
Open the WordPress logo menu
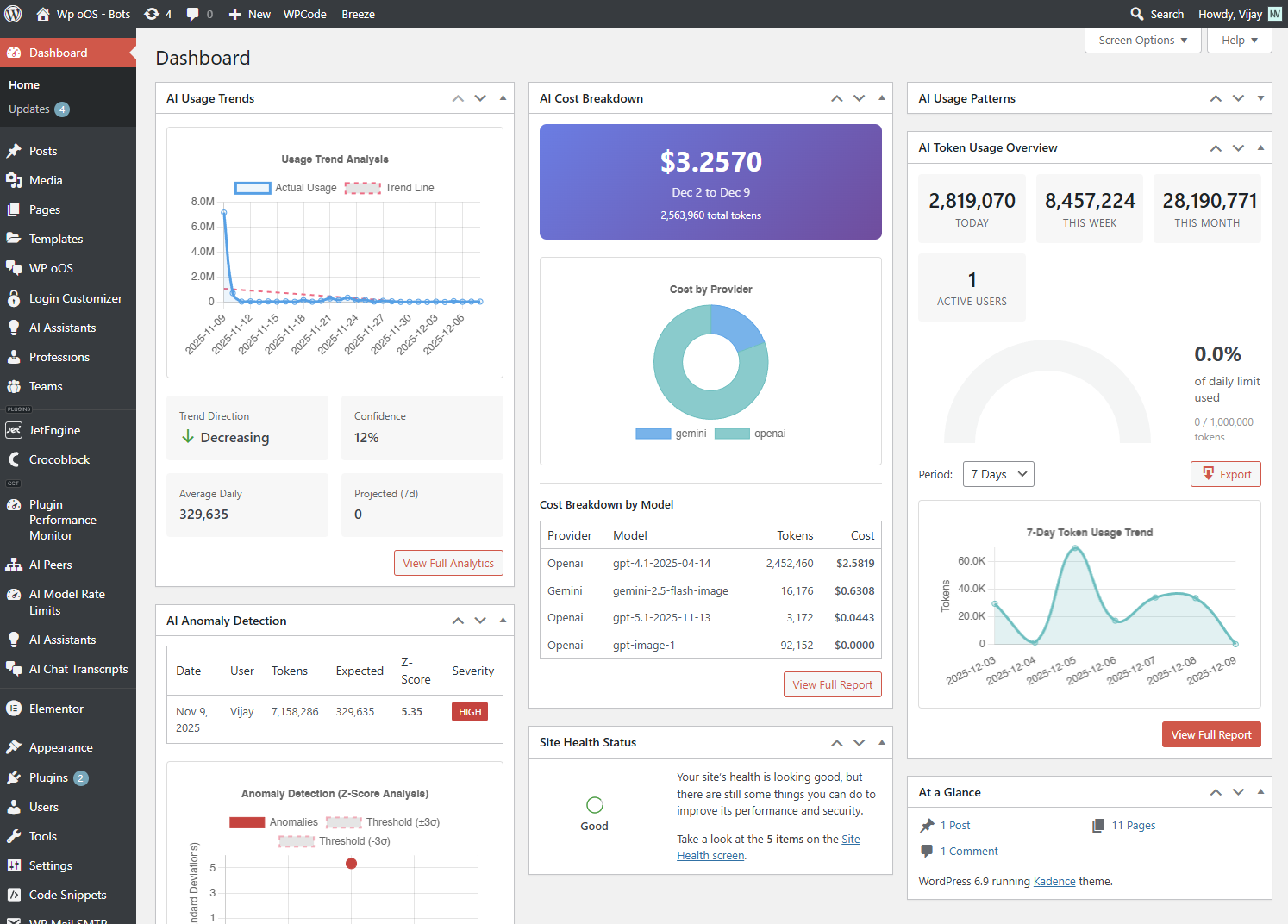pyautogui.click(x=13, y=14)
